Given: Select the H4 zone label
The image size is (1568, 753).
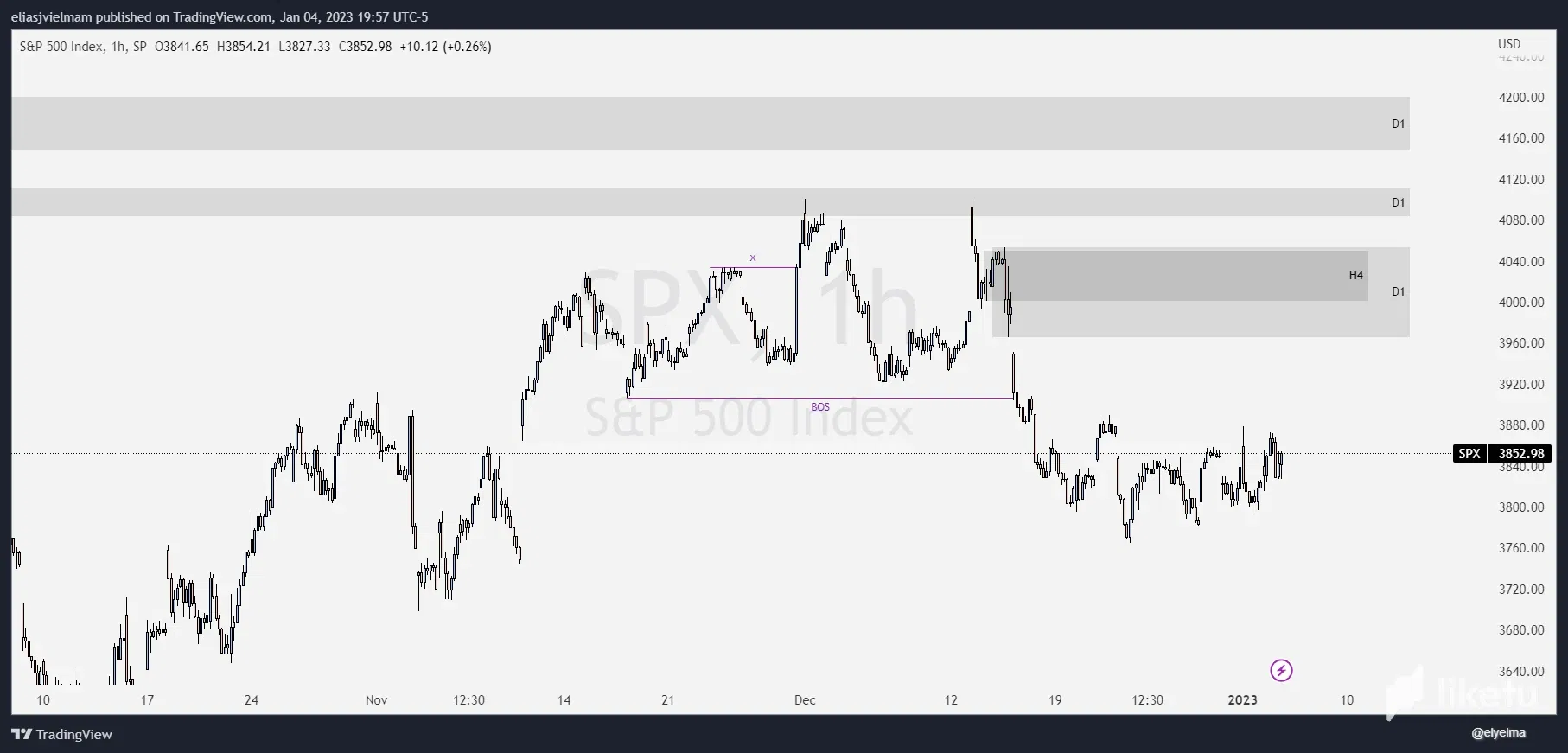Looking at the screenshot, I should [x=1356, y=276].
